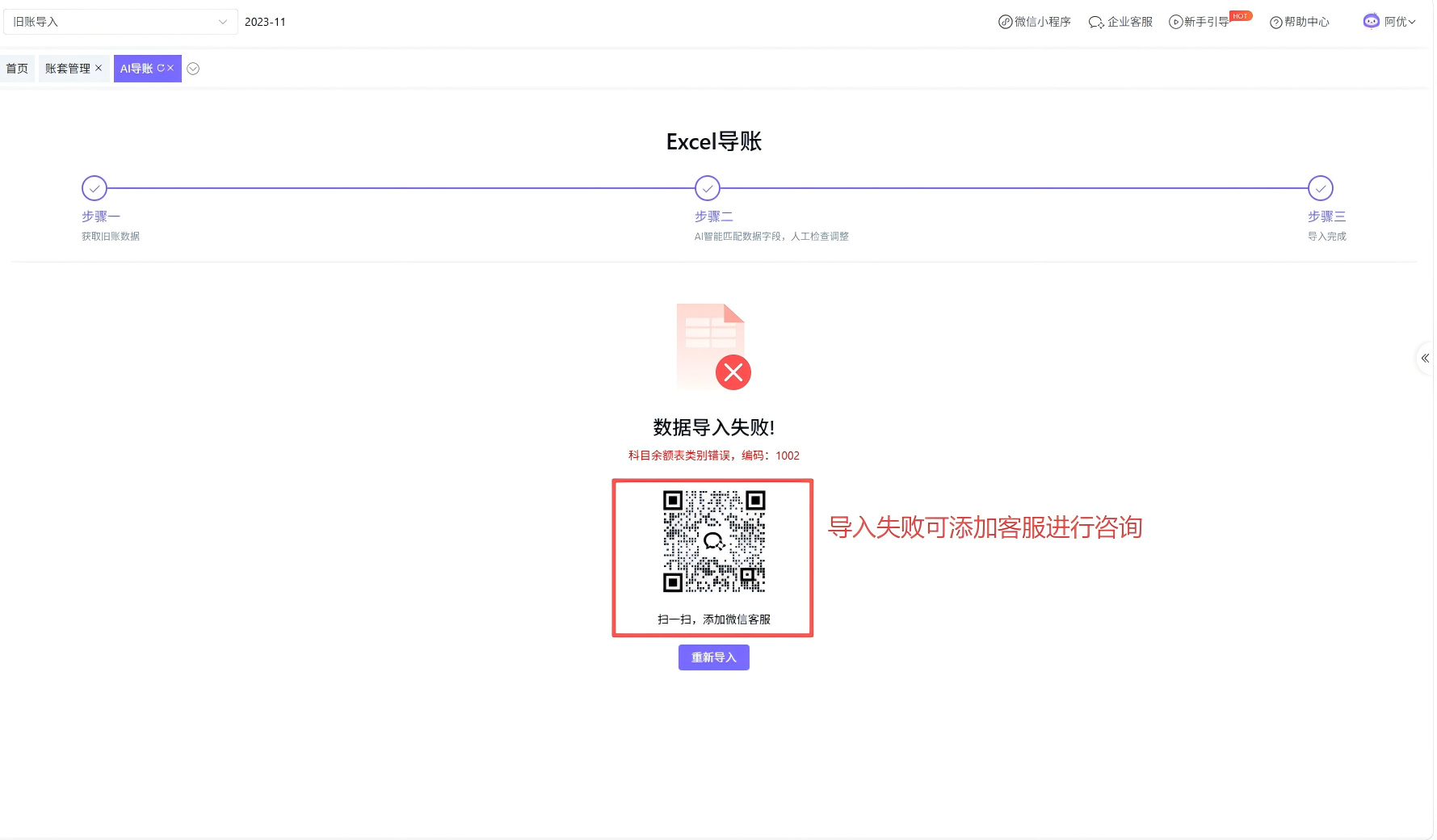Close the 账套管理 tab
This screenshot has height=840, width=1437.
[x=99, y=68]
